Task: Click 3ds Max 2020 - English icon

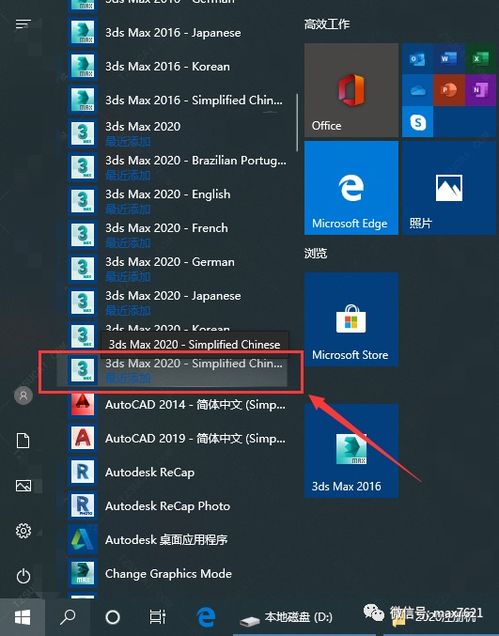Action: (83, 200)
